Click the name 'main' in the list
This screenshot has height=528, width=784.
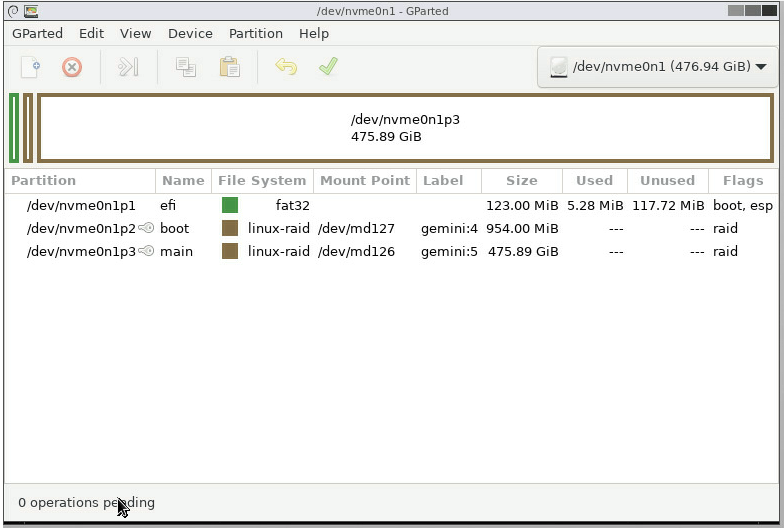point(176,251)
